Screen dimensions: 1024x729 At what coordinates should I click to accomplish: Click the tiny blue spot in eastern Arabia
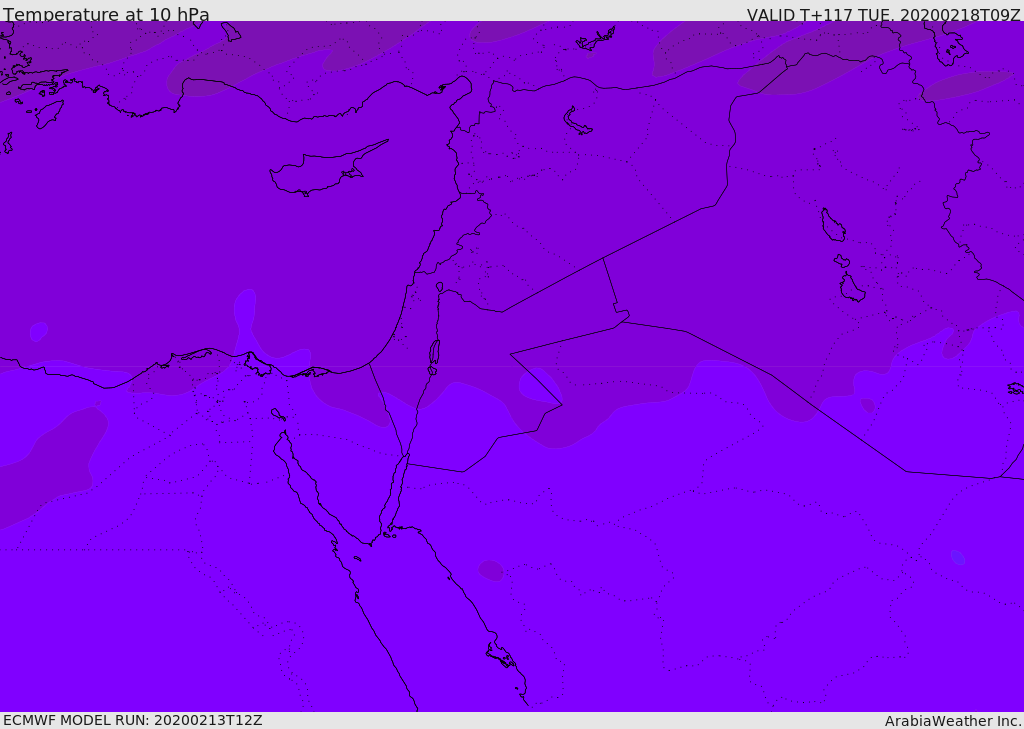click(957, 557)
